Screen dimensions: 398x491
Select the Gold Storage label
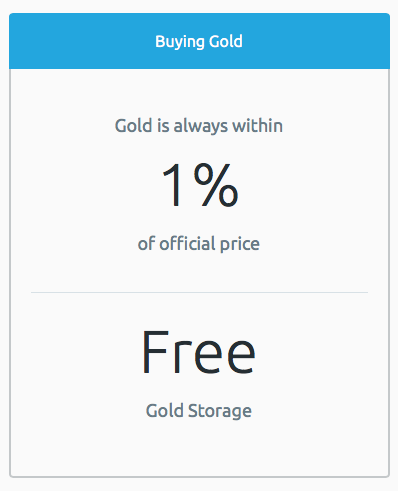click(199, 411)
